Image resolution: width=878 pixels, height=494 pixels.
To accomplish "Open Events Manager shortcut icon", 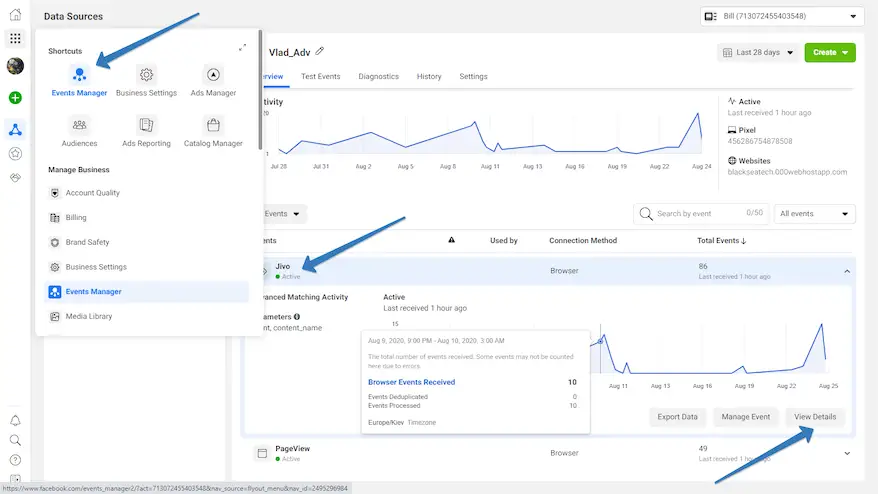I will (79, 75).
